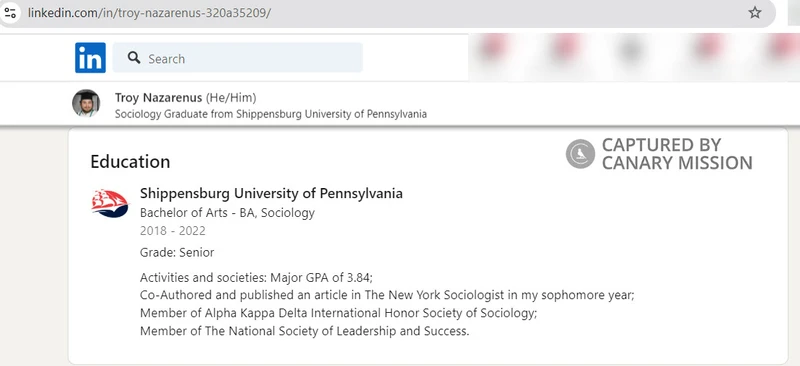Select the linkedin.com URL in address bar

149,13
